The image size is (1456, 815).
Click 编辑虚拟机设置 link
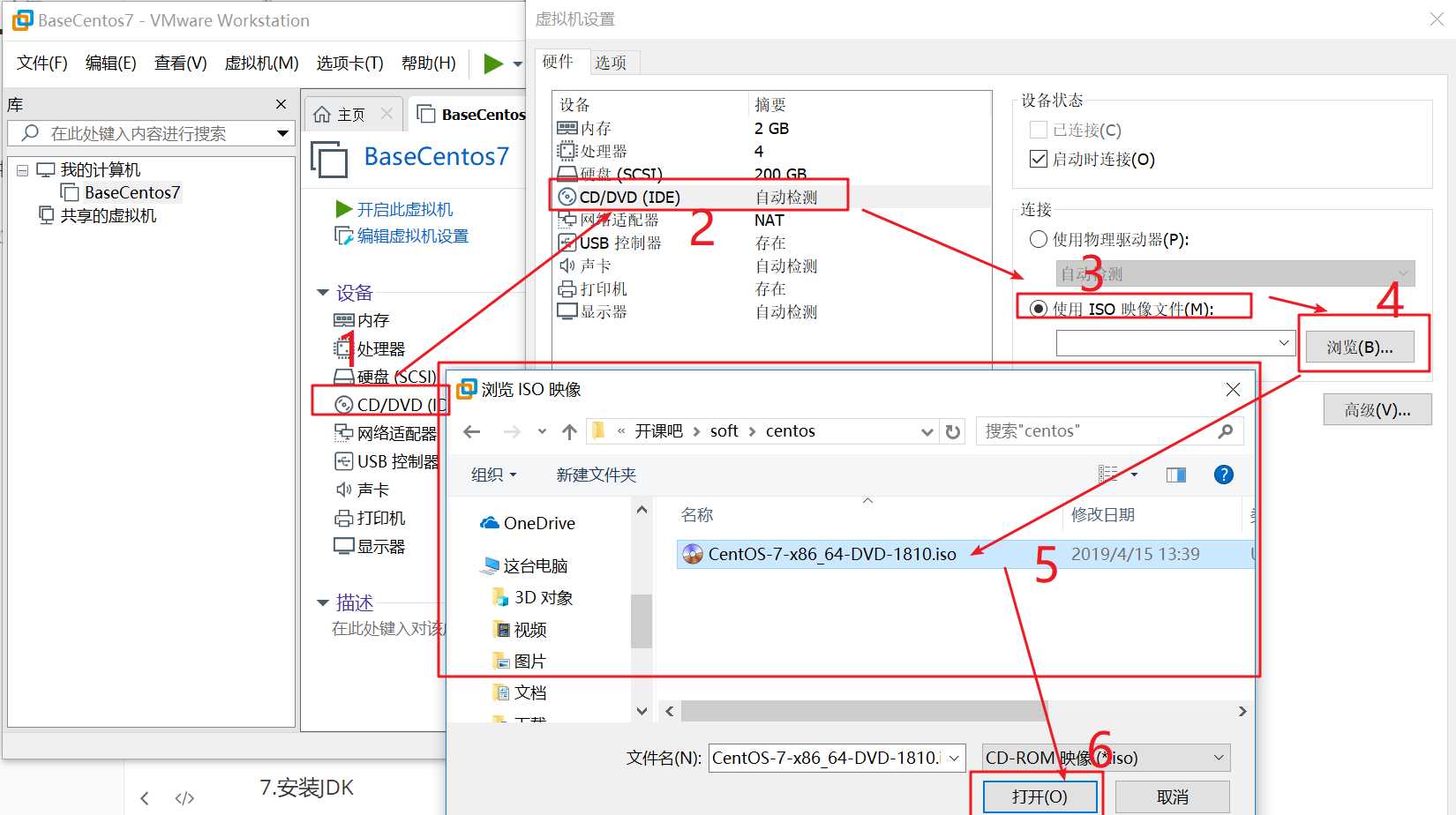pos(412,236)
